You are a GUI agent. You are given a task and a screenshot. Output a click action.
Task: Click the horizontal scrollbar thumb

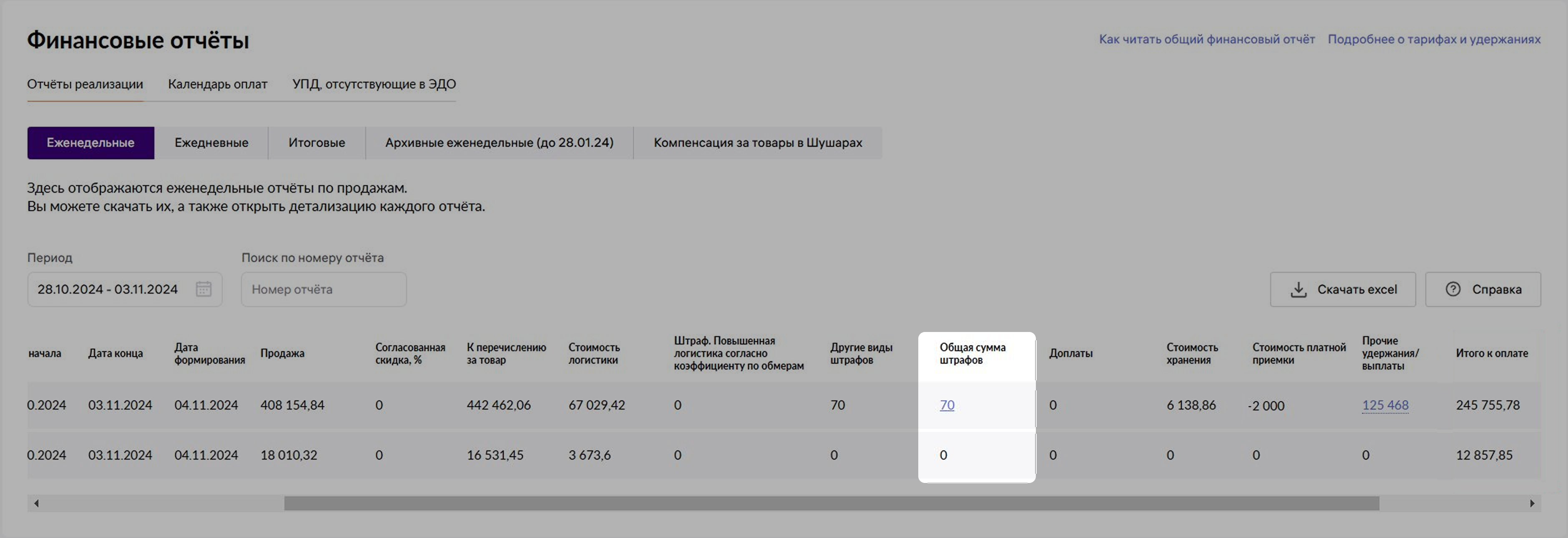click(832, 503)
